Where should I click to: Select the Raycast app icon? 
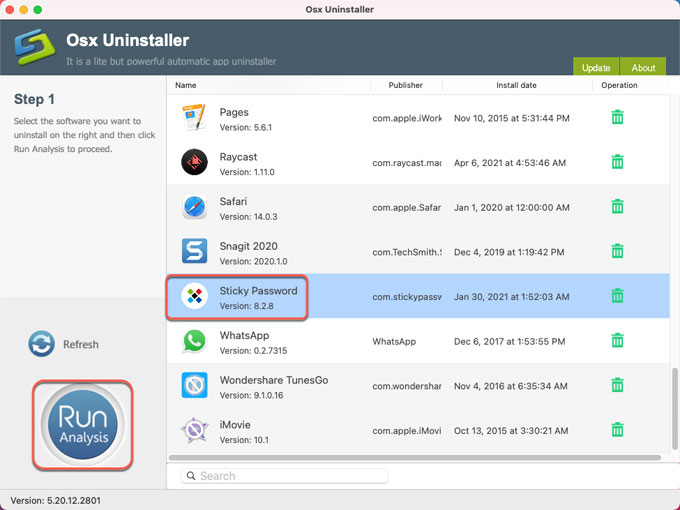point(194,162)
